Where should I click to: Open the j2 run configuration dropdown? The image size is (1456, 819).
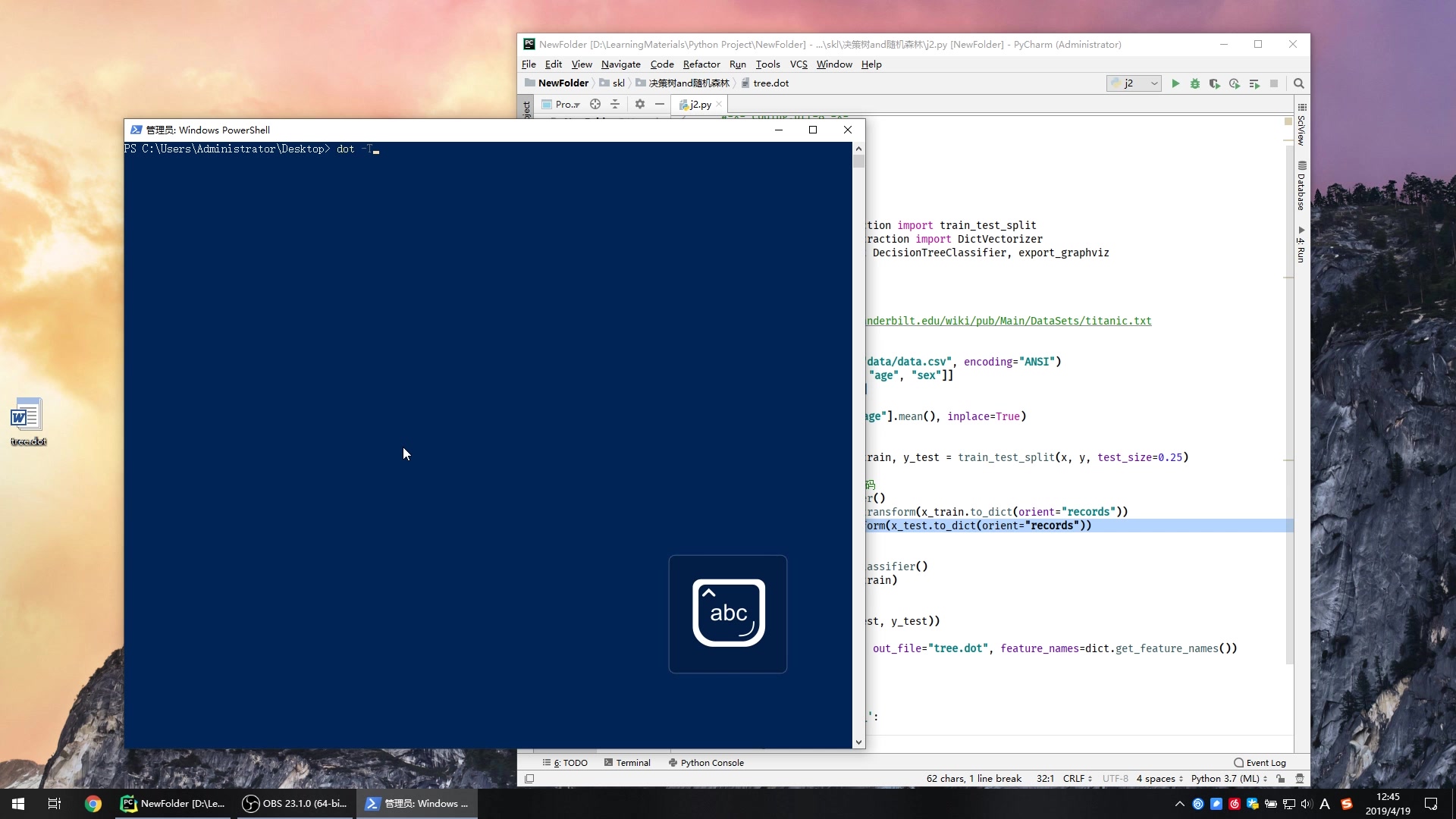point(1134,83)
